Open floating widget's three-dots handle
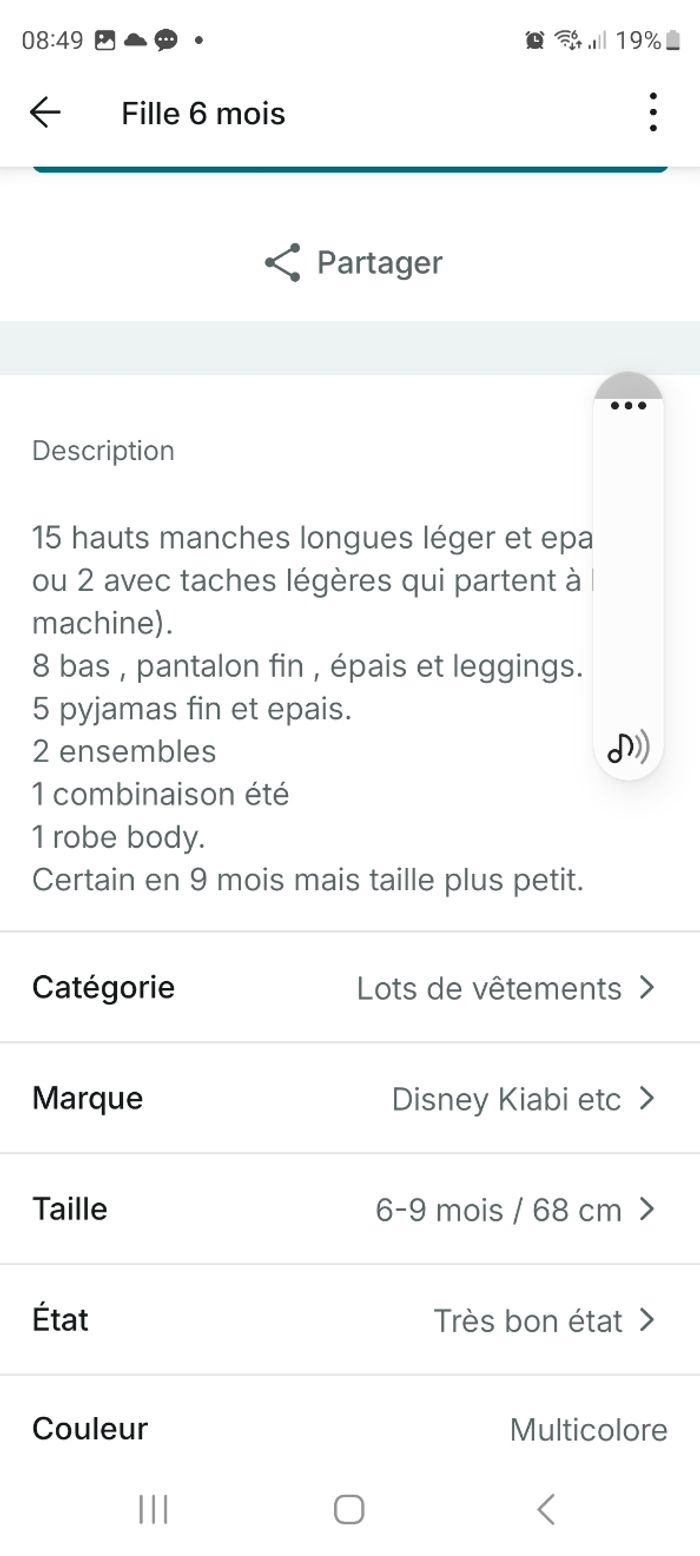The width and height of the screenshot is (700, 1556). 628,405
